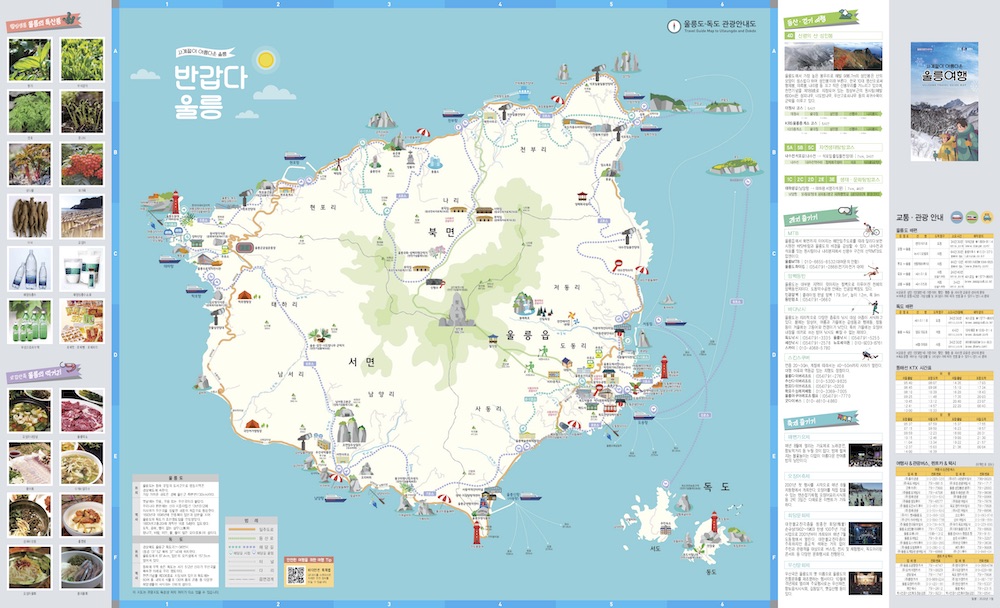Click the blue fountain spring icon in the north
1000x608 pixels.
(x=435, y=163)
